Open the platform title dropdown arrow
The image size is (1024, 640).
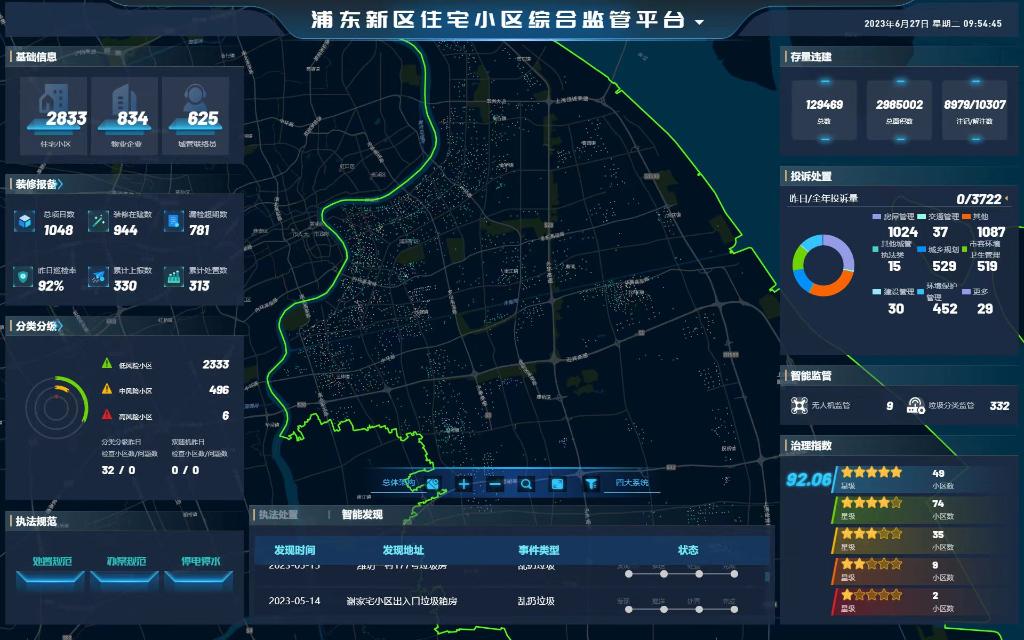[699, 22]
